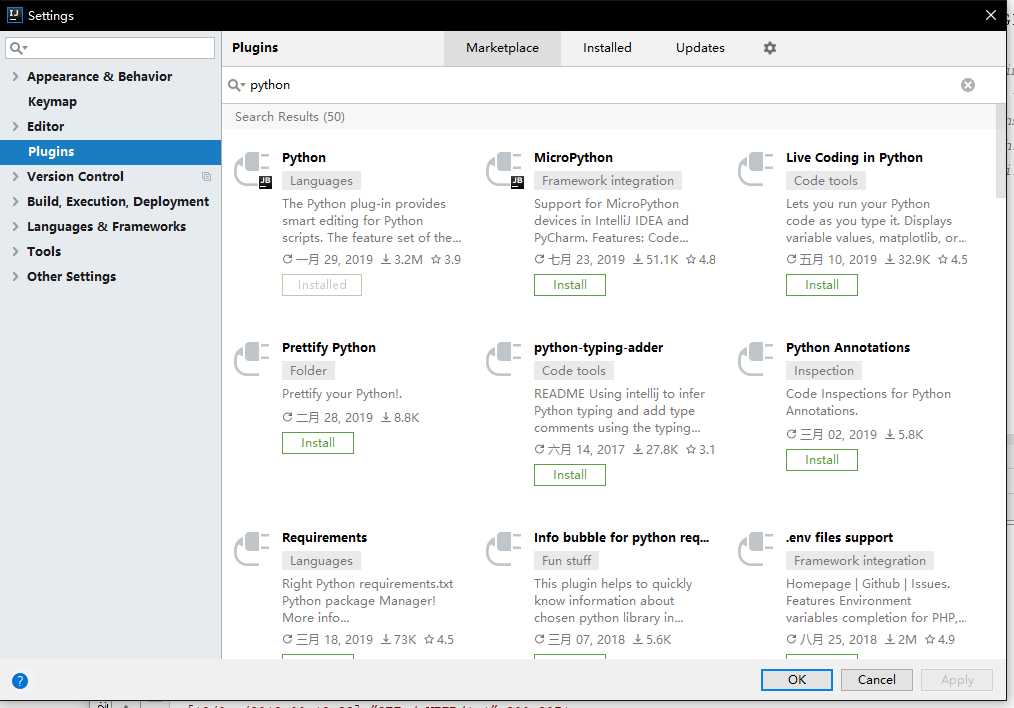Click the Version Control project-level icon
Viewport: 1014px width, 708px height.
coord(206,177)
